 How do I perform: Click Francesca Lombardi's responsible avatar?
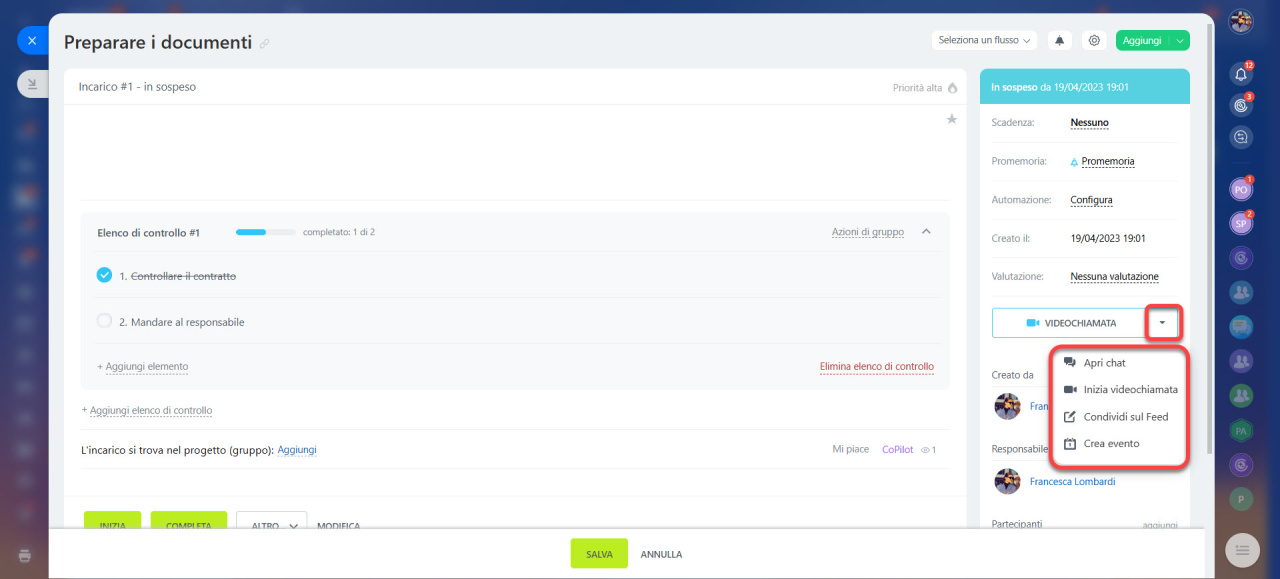(1007, 481)
